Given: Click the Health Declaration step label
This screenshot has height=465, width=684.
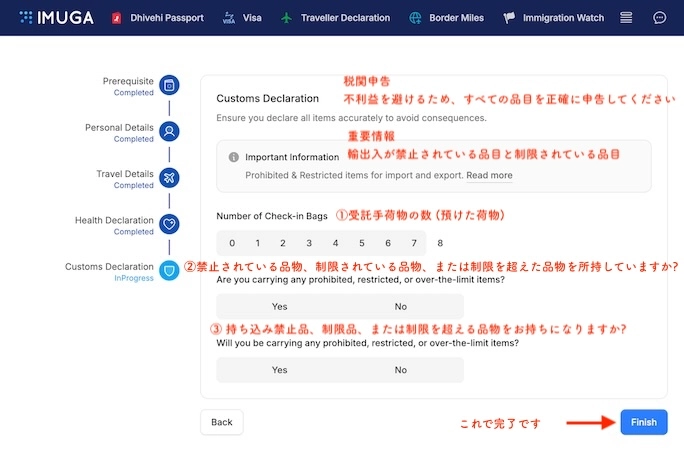Looking at the screenshot, I should tap(114, 220).
